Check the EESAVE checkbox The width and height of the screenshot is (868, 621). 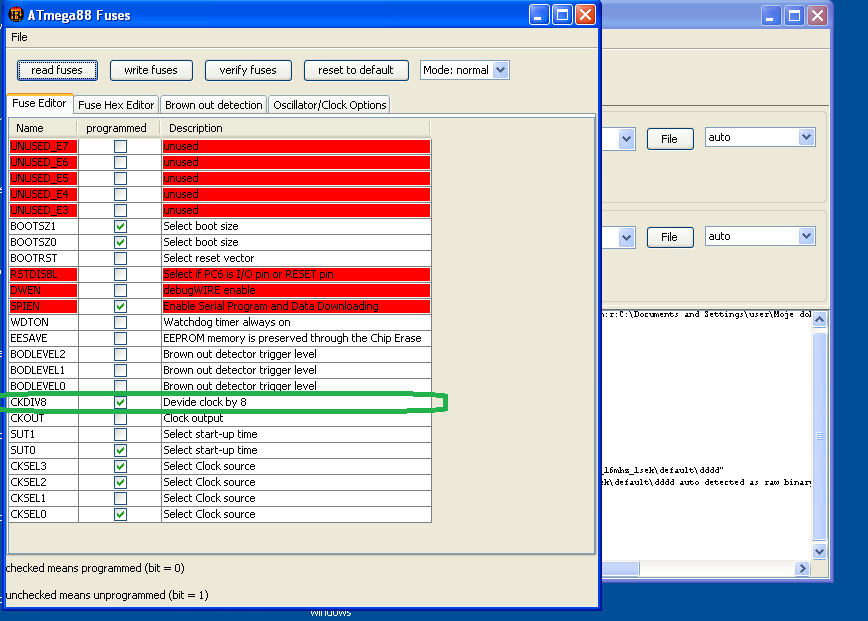click(120, 339)
